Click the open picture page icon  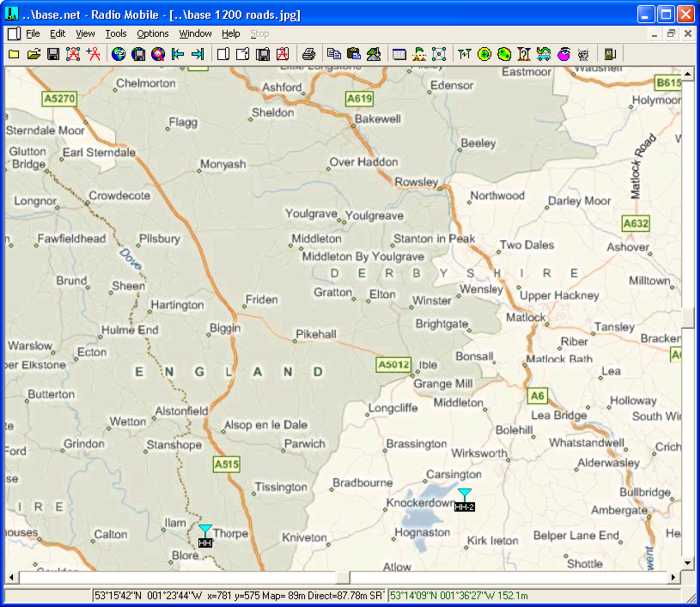[242, 54]
